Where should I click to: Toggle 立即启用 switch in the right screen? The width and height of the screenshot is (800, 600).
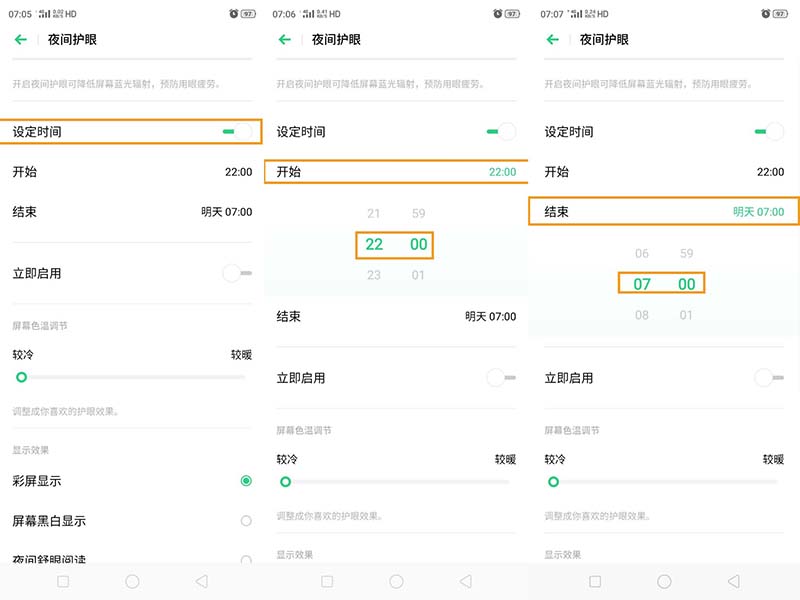click(x=769, y=378)
